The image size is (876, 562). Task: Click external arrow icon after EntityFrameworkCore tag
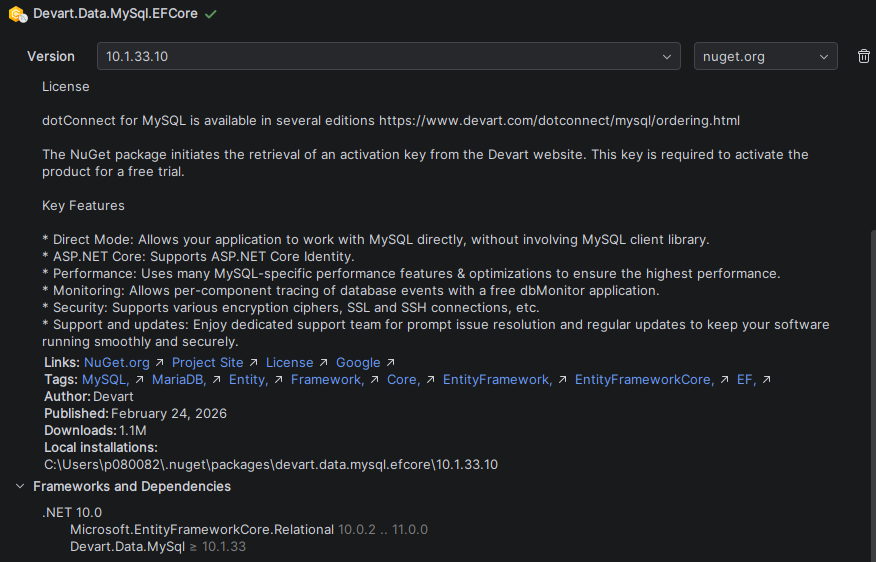pos(725,380)
